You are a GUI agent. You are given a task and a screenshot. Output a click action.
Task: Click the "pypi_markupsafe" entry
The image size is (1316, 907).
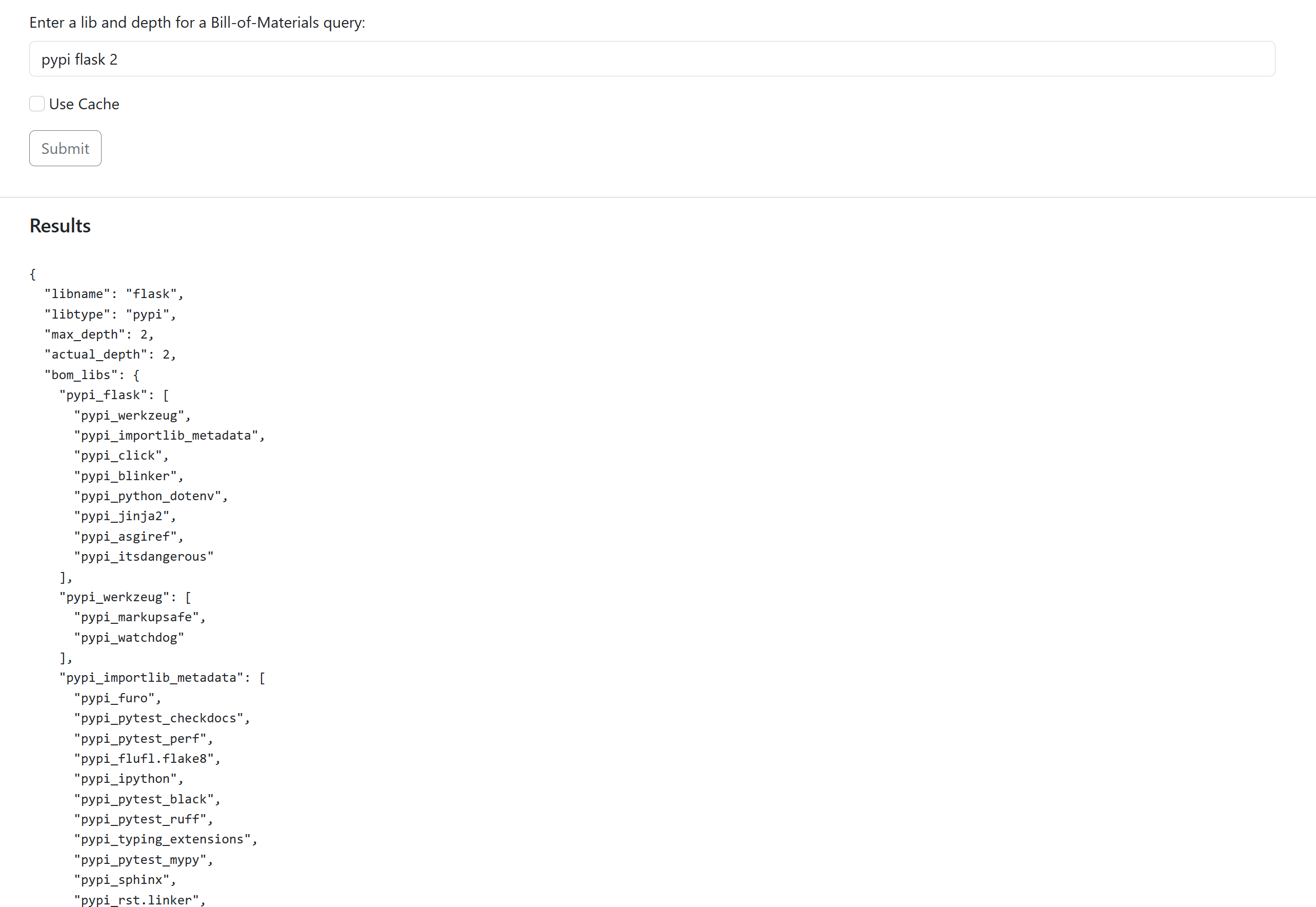pyautogui.click(x=139, y=617)
